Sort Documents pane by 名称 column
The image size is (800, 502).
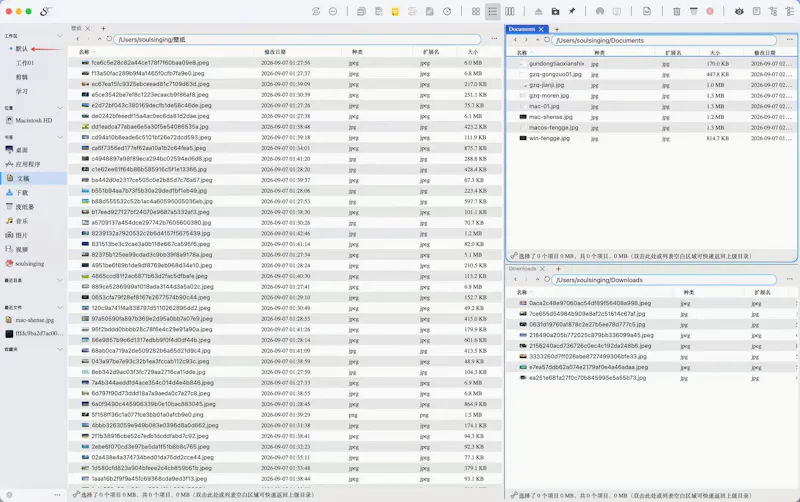click(x=521, y=53)
